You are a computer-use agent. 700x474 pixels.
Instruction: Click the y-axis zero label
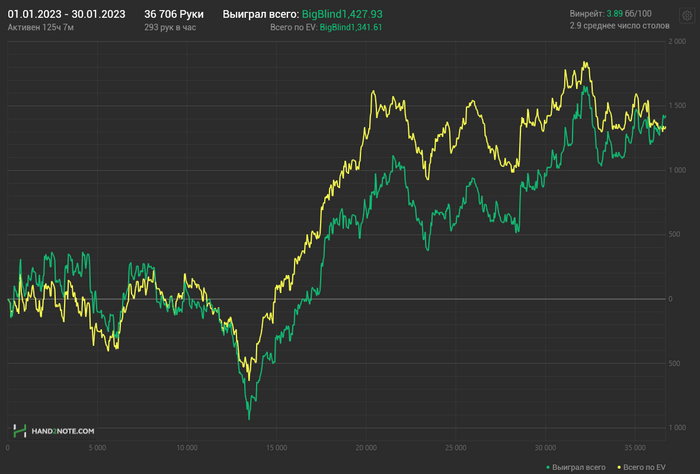coord(670,299)
